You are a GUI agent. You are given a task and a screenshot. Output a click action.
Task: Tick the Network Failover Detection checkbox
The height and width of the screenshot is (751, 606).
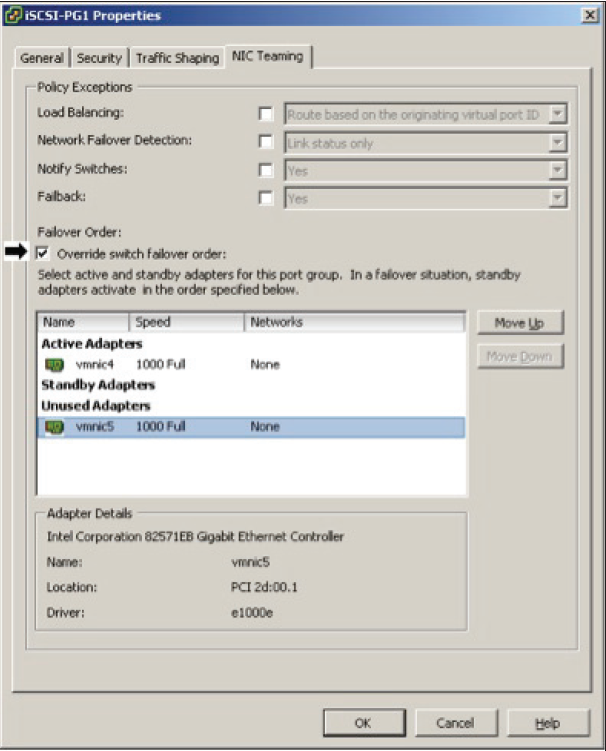click(x=266, y=143)
